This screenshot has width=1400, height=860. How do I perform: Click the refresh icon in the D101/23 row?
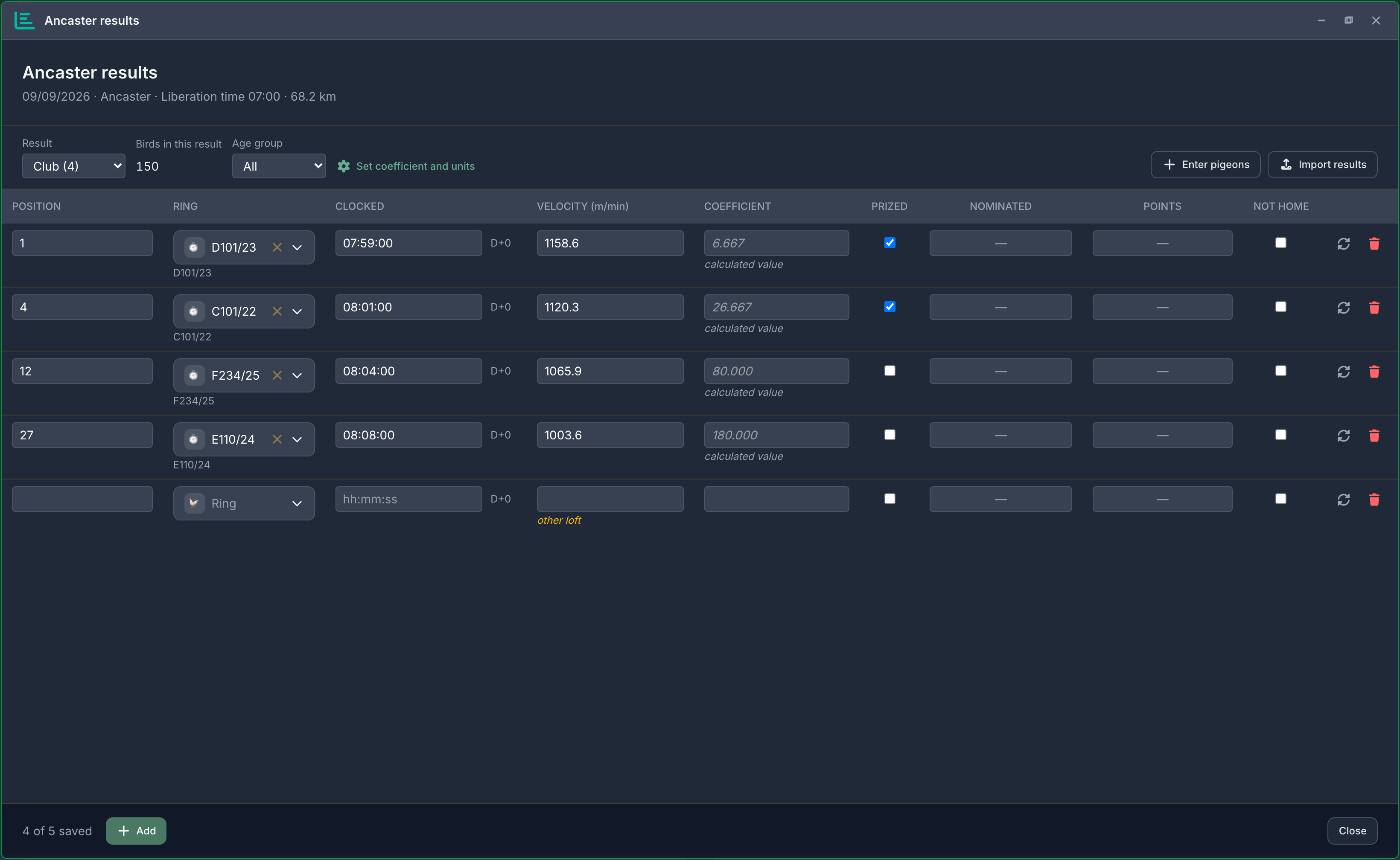tap(1343, 244)
